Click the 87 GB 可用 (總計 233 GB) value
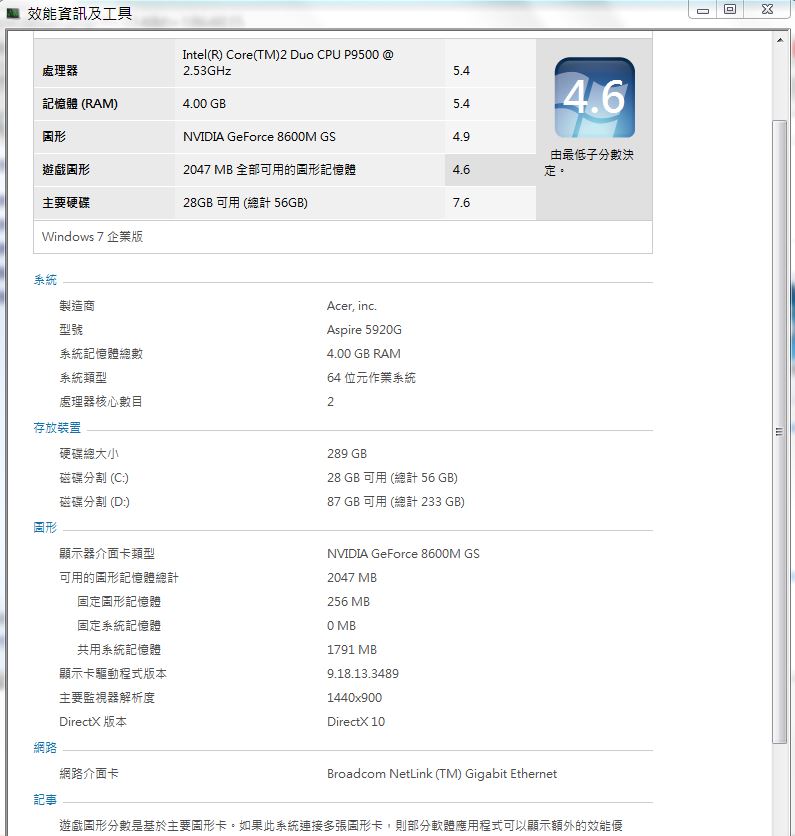 [396, 502]
